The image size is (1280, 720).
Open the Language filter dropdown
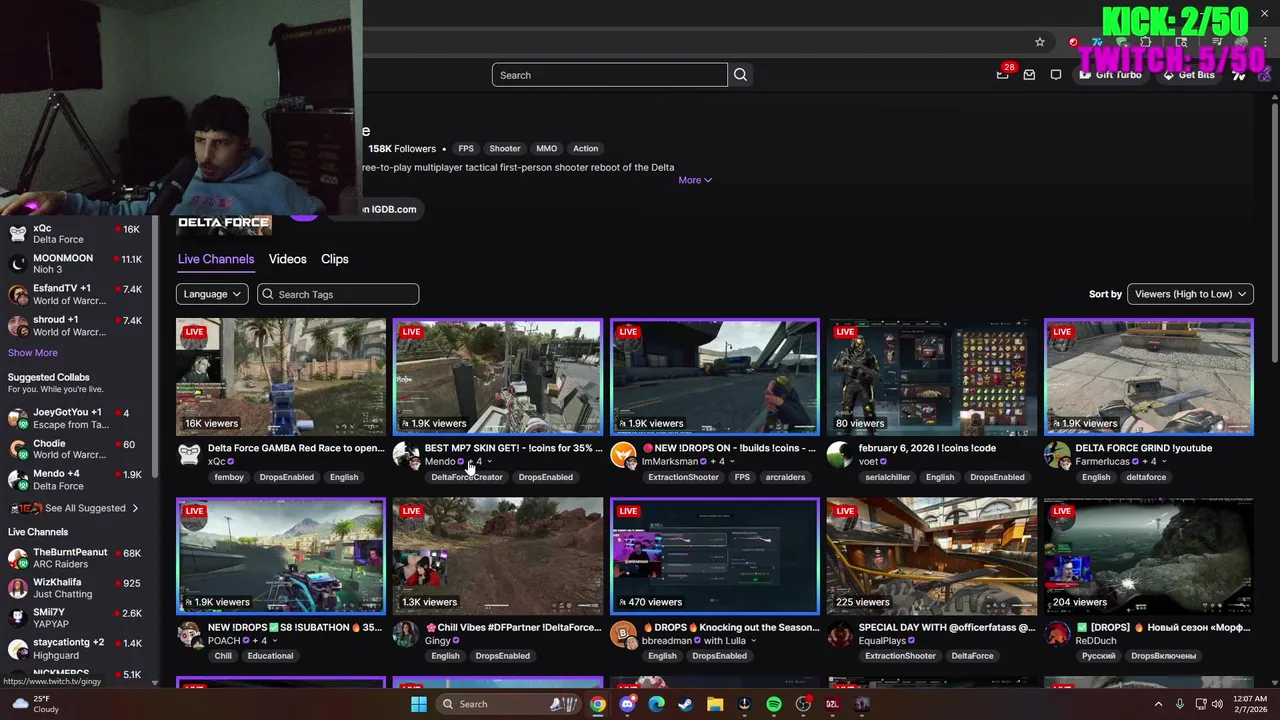212,294
